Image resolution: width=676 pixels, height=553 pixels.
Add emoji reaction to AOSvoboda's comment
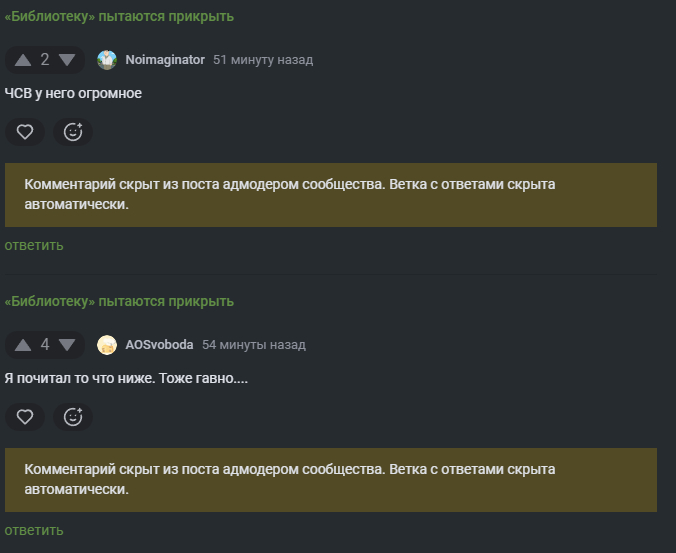73,416
